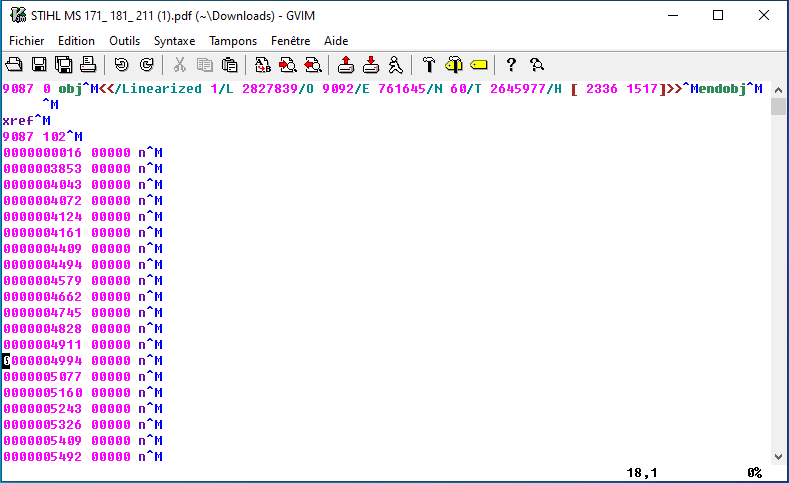
Task: Click the Save all files icon
Action: [63, 65]
